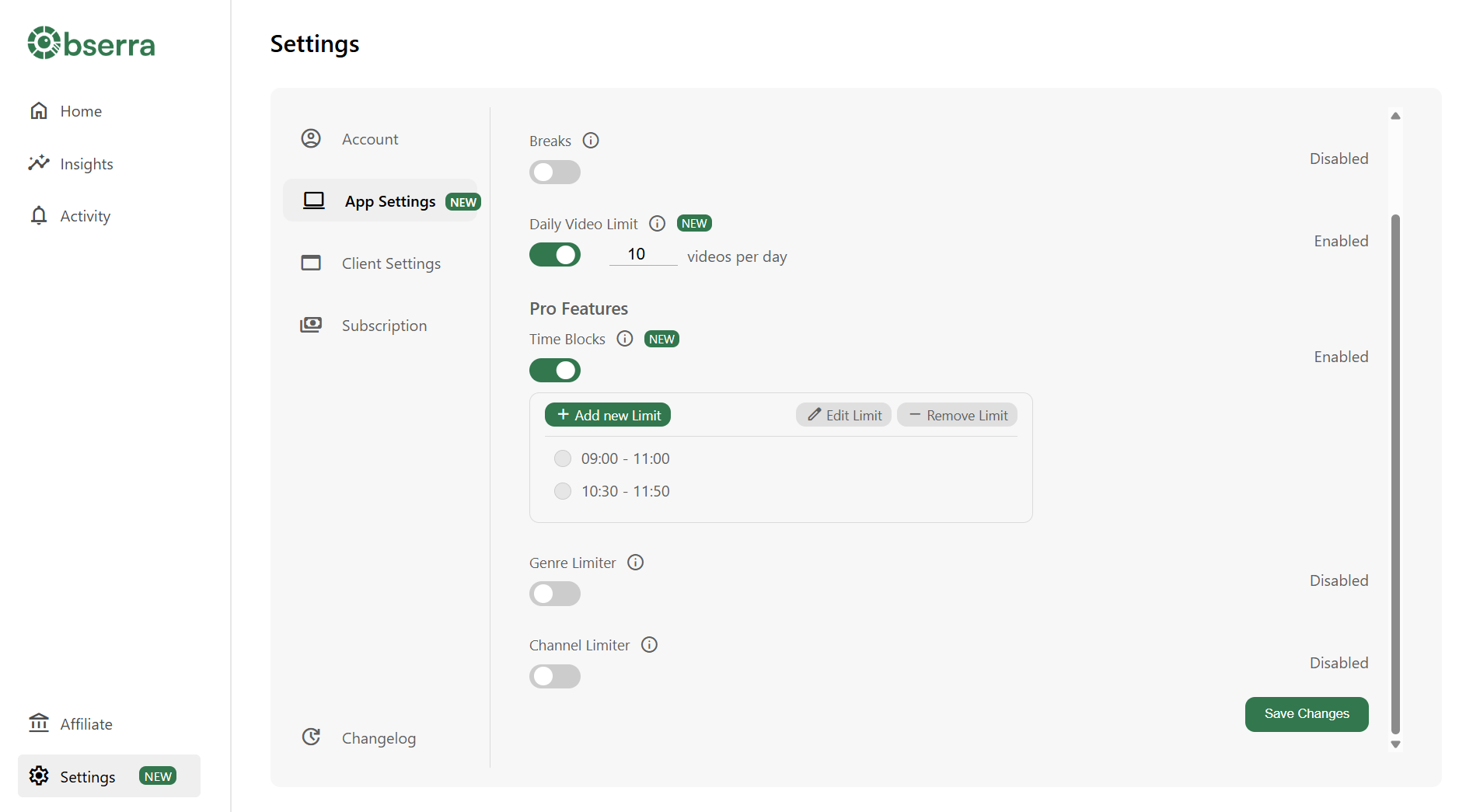1466x812 pixels.
Task: Save Changes to settings
Action: pos(1307,714)
